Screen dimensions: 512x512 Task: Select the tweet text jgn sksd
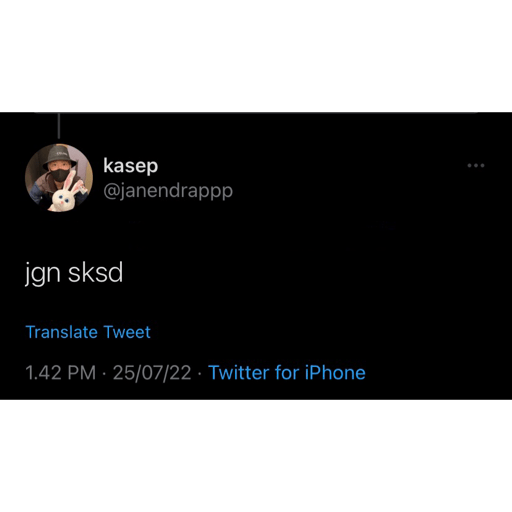pos(74,273)
